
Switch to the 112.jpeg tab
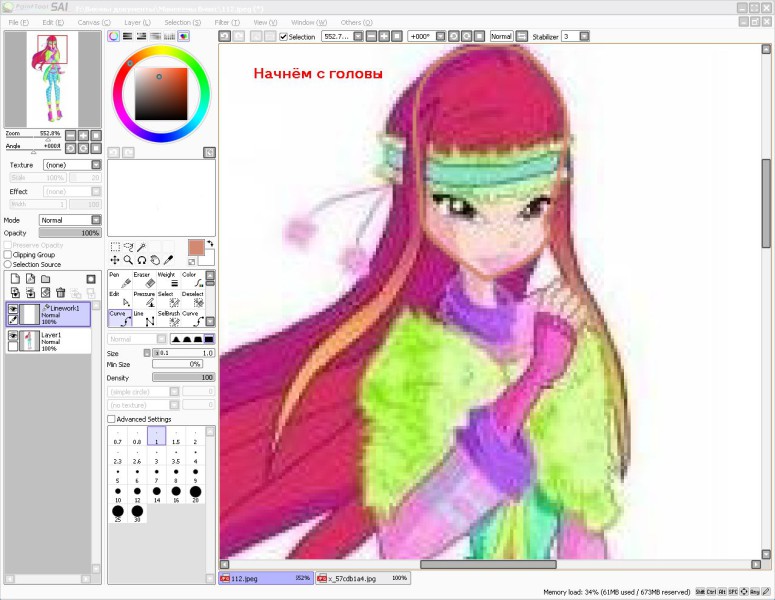tap(266, 578)
